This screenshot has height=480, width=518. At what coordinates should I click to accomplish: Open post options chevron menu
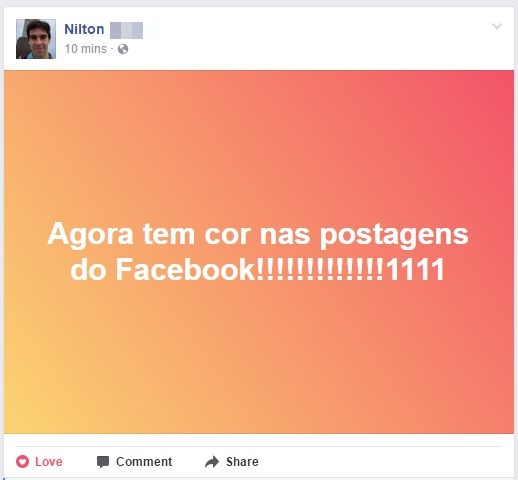(x=497, y=26)
